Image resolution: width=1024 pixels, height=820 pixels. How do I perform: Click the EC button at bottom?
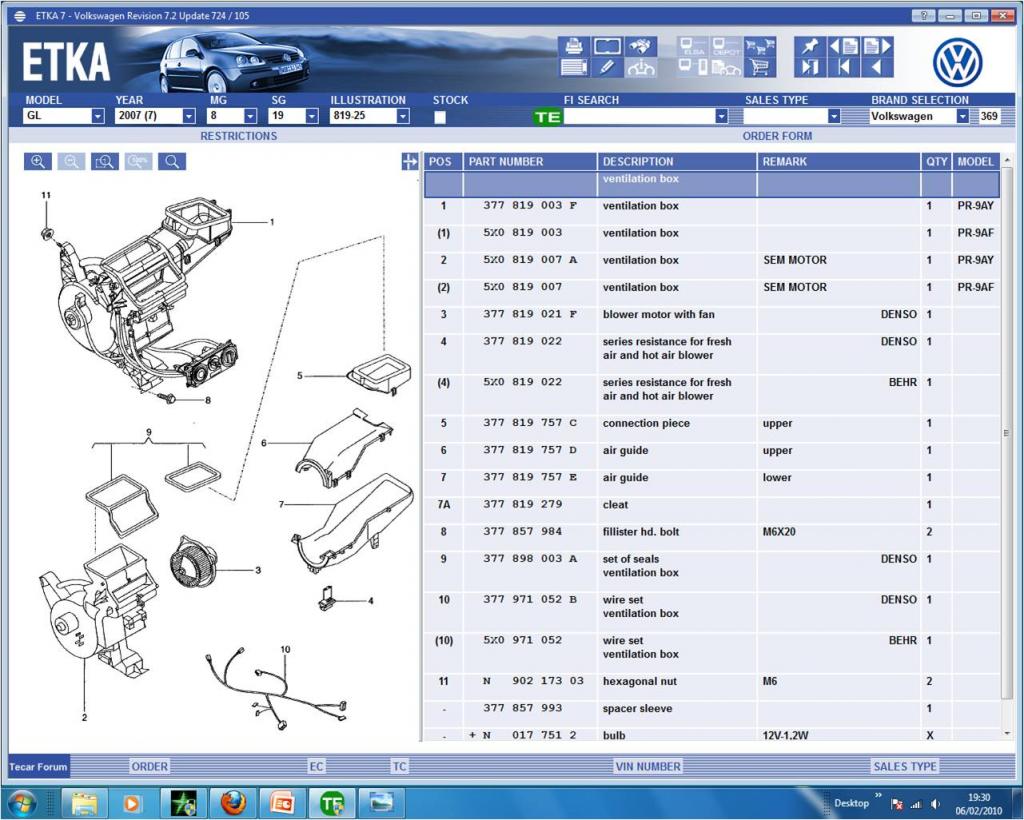click(316, 766)
